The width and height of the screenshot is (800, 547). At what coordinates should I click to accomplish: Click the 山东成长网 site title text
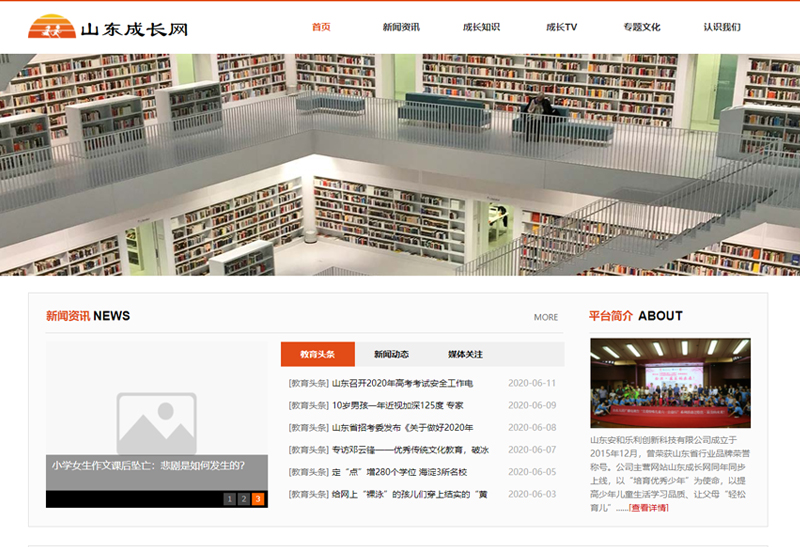pyautogui.click(x=134, y=29)
